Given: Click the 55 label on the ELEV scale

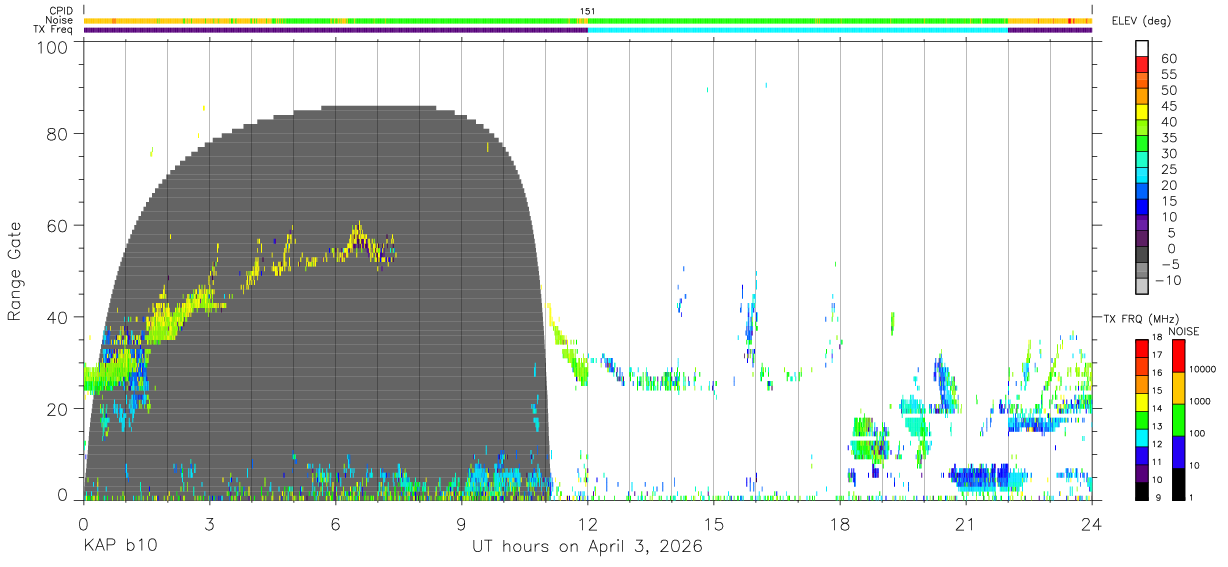Looking at the screenshot, I should click(1168, 74).
